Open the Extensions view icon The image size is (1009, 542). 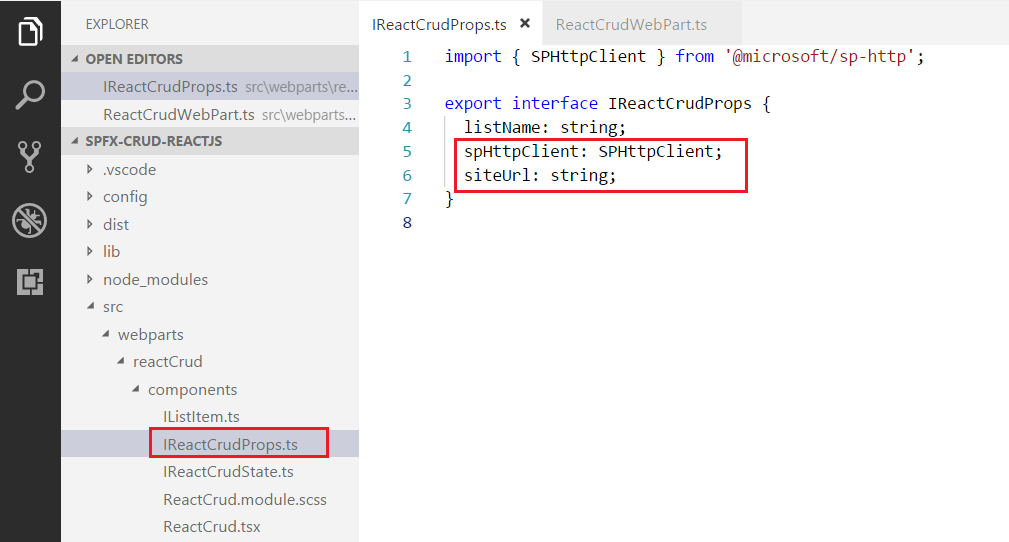(30, 283)
